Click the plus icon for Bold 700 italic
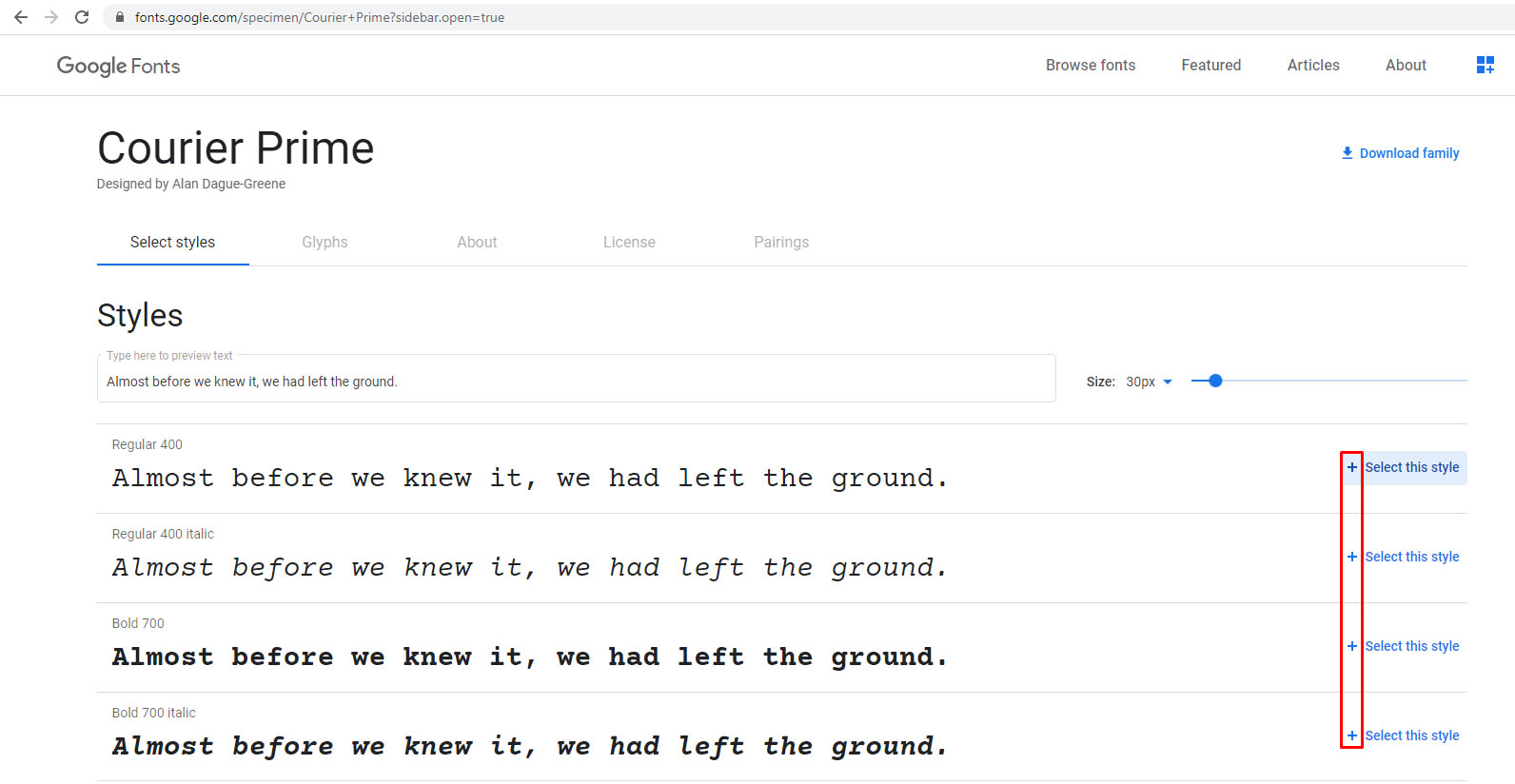Screen dimensions: 1515x784 coord(1351,735)
